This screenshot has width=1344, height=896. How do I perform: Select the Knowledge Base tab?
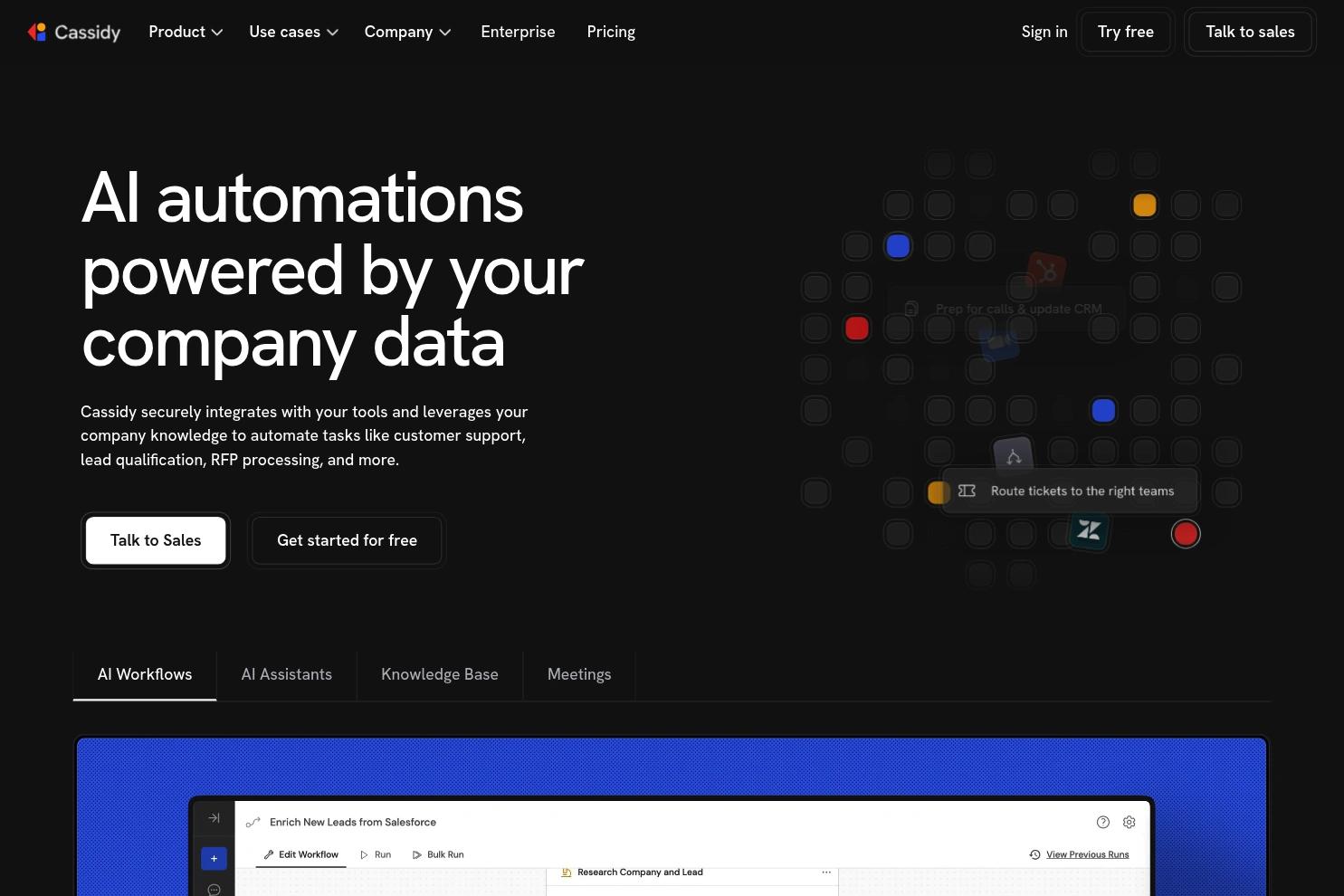click(x=440, y=674)
